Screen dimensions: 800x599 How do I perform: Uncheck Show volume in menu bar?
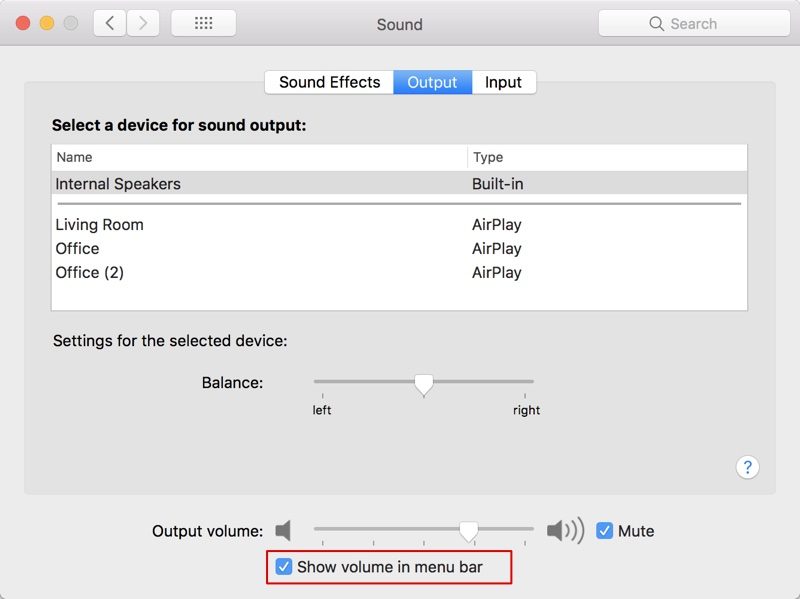[x=285, y=567]
